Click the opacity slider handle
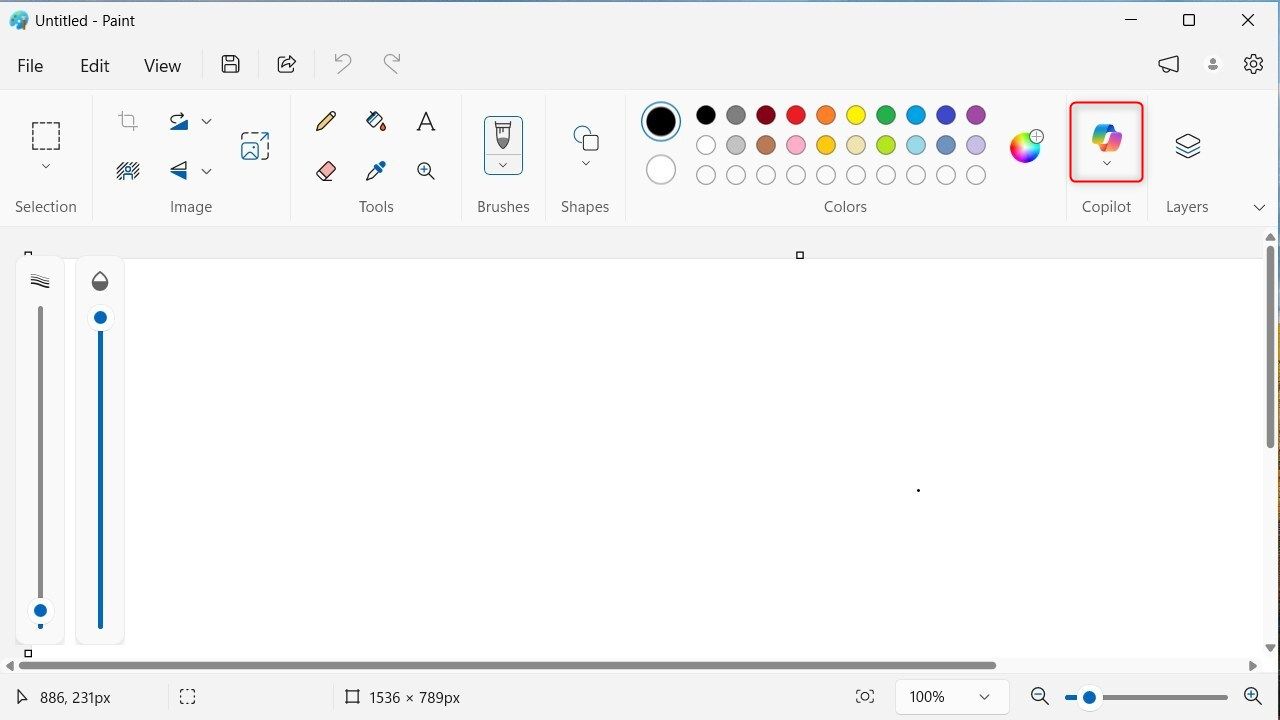This screenshot has width=1280, height=720. point(100,318)
